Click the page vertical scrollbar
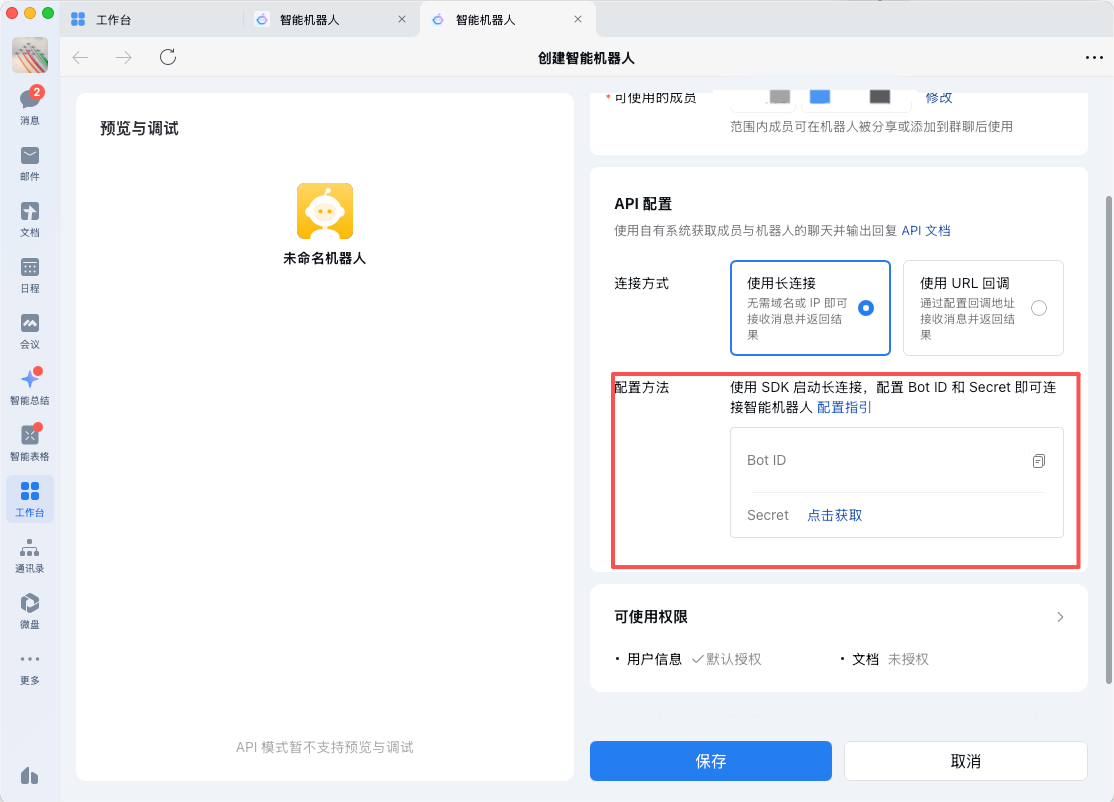 coord(1108,440)
